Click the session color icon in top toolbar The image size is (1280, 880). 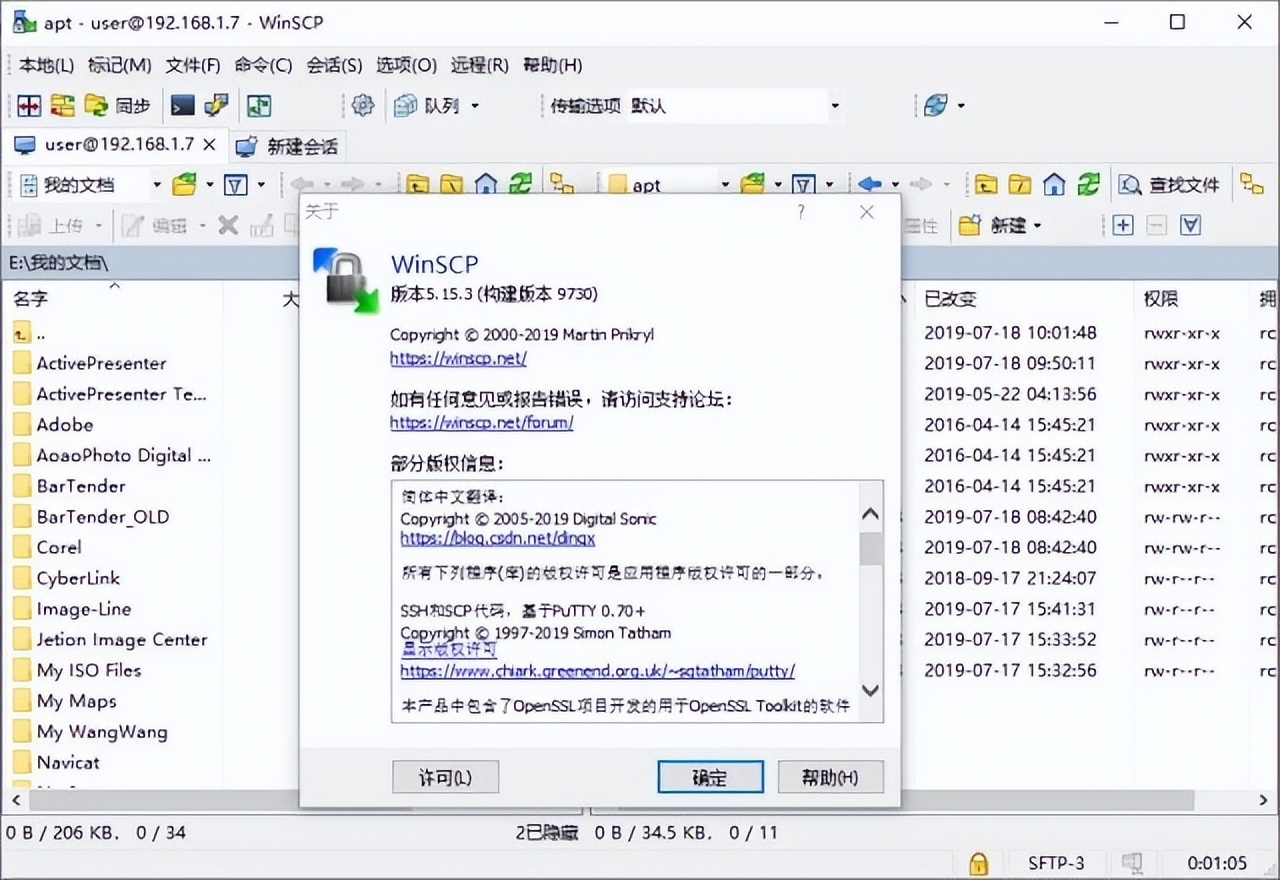coord(936,105)
